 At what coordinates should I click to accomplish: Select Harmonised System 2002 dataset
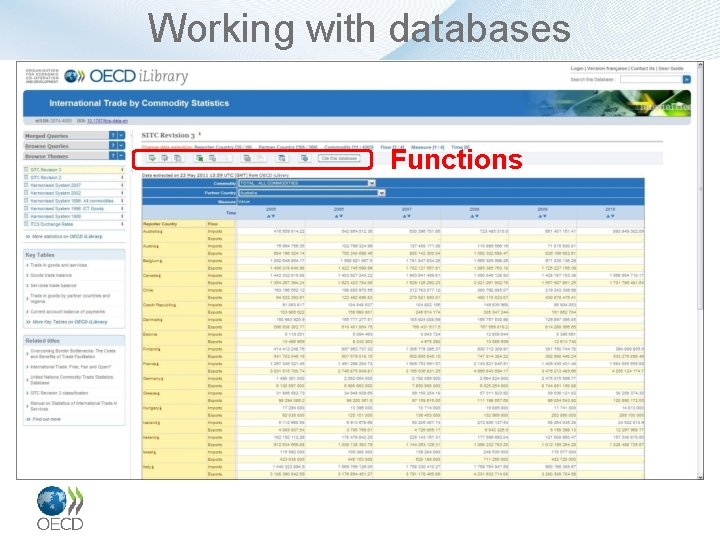[55, 193]
